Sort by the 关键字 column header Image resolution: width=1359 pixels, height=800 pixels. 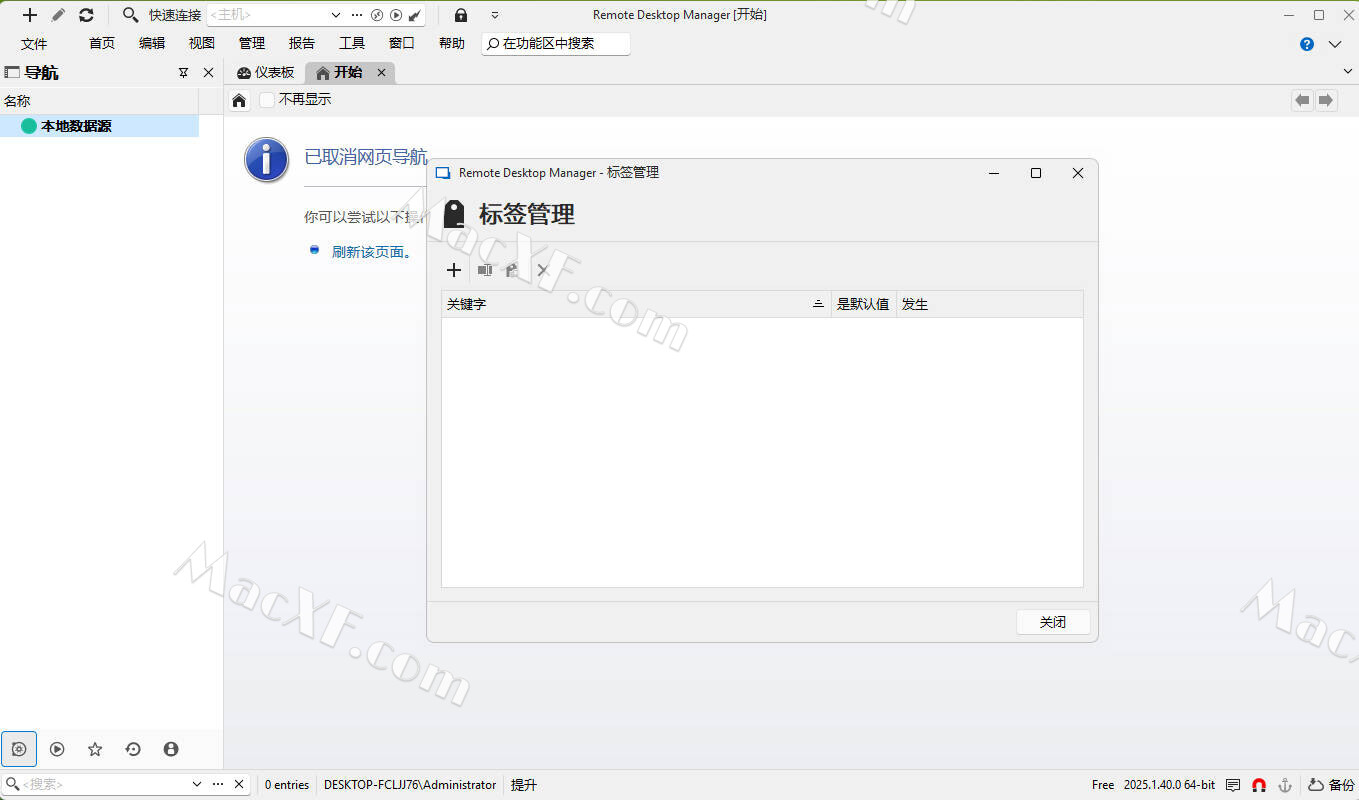click(636, 304)
